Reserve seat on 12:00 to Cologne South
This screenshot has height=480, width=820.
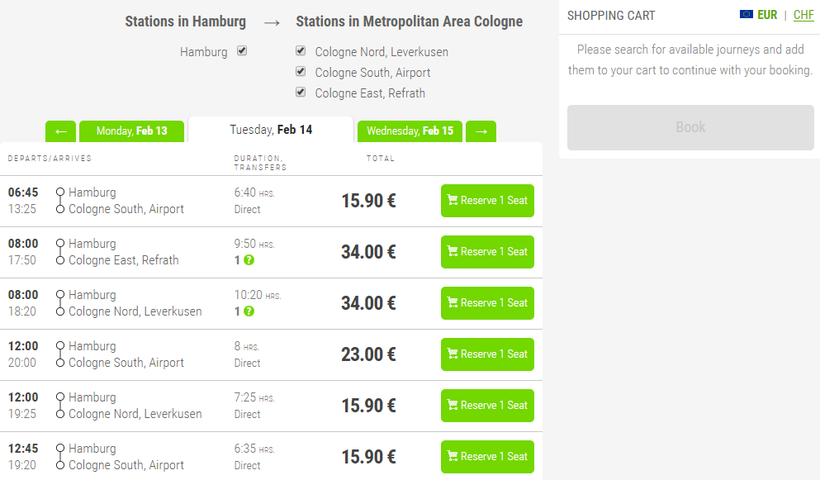pos(487,354)
